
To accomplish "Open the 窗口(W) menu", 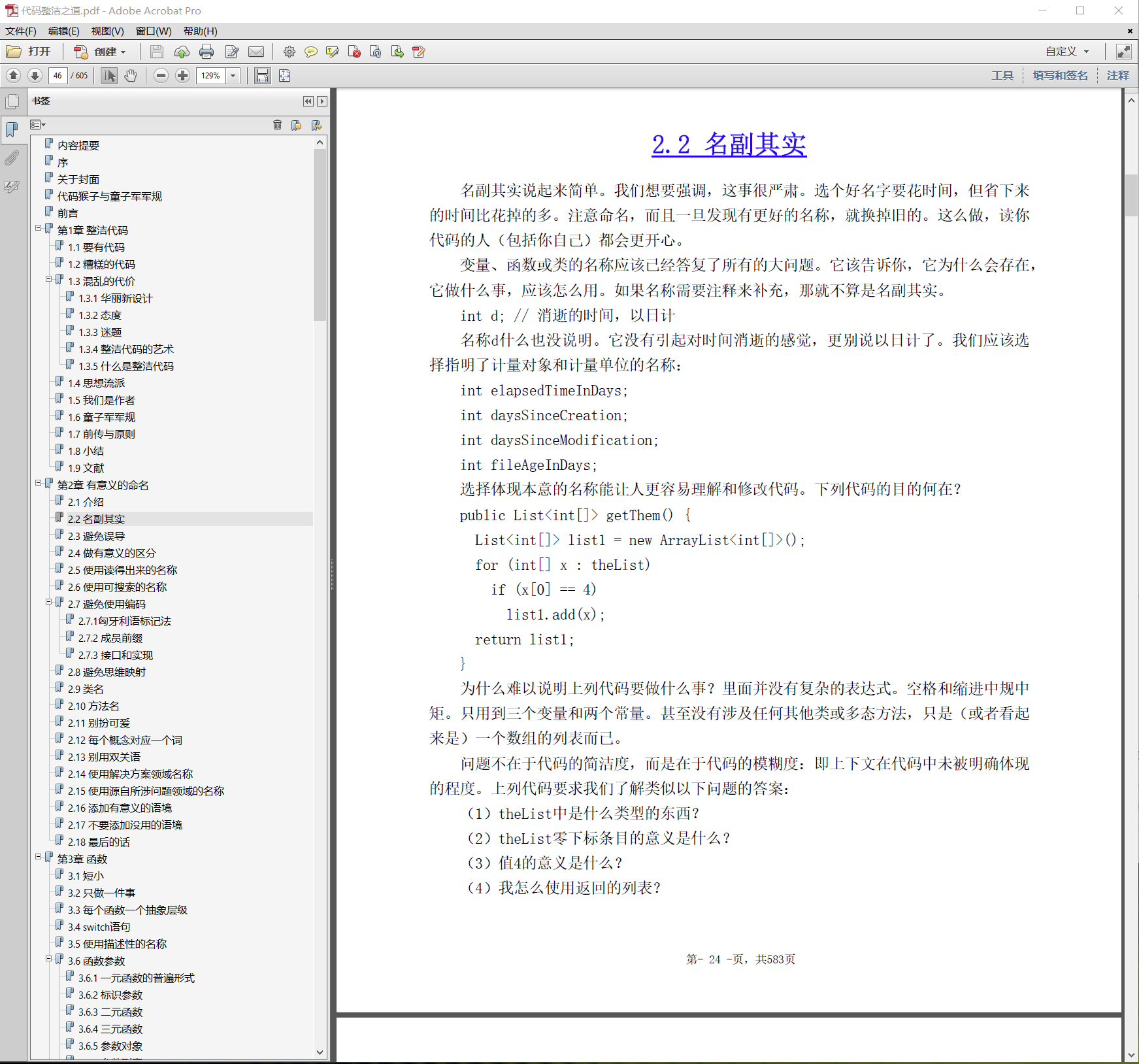I will point(154,31).
